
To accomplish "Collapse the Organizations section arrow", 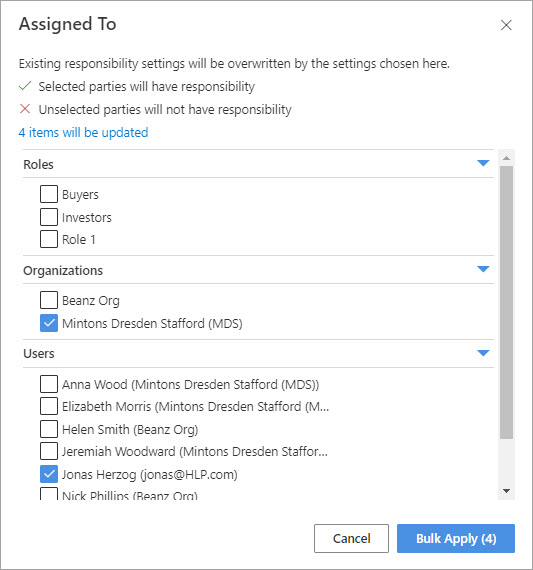I will click(483, 269).
